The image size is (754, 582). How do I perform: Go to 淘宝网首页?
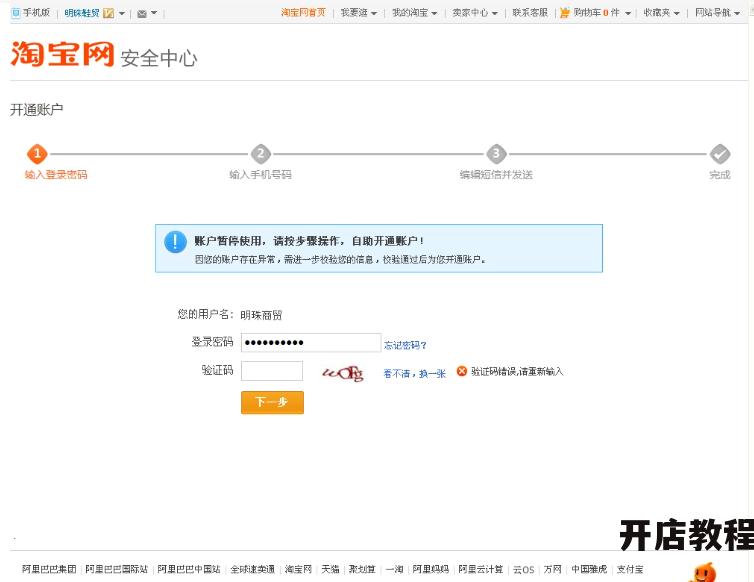pos(303,13)
